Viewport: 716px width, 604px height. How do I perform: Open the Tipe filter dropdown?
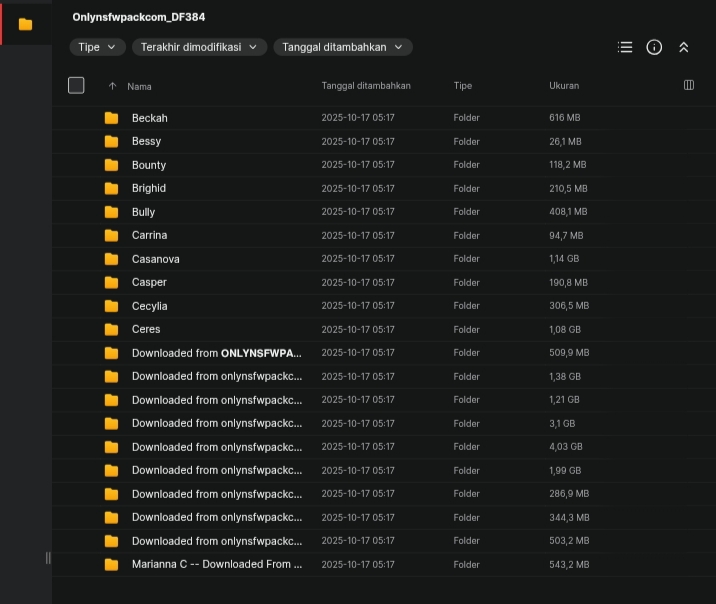point(97,47)
